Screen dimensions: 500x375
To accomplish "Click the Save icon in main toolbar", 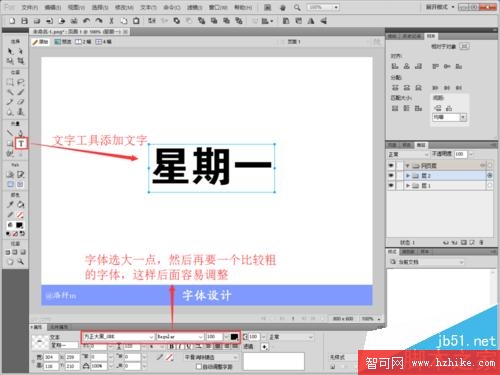I will pyautogui.click(x=24, y=21).
